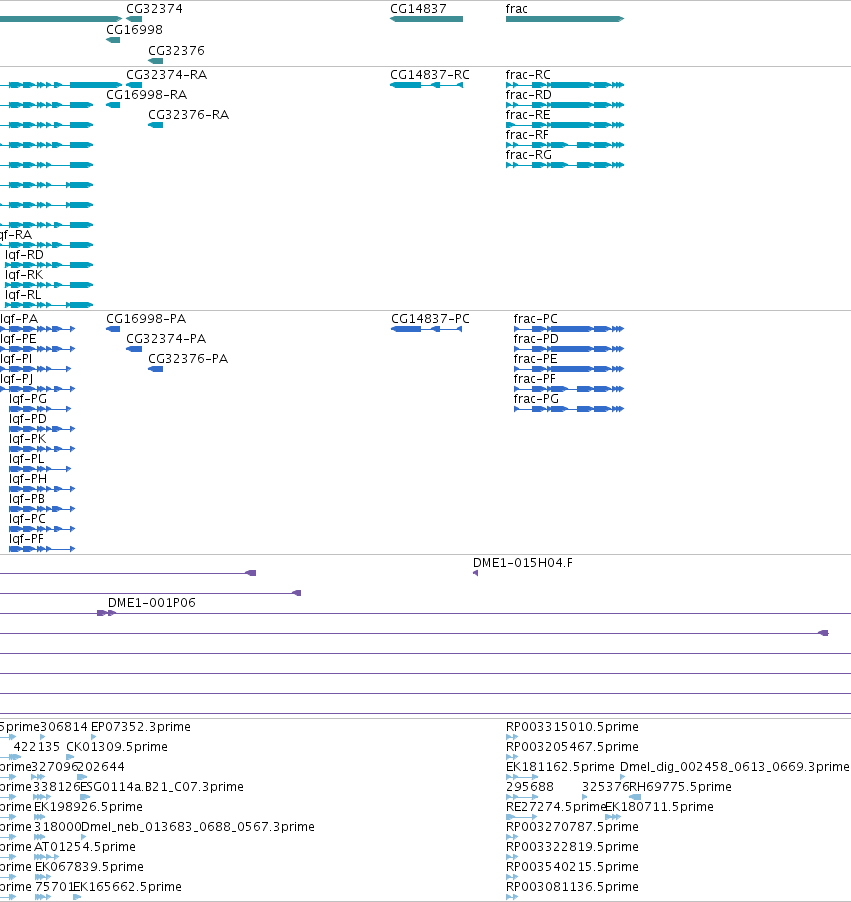Click the CG14837 gene label without suffix

[418, 9]
